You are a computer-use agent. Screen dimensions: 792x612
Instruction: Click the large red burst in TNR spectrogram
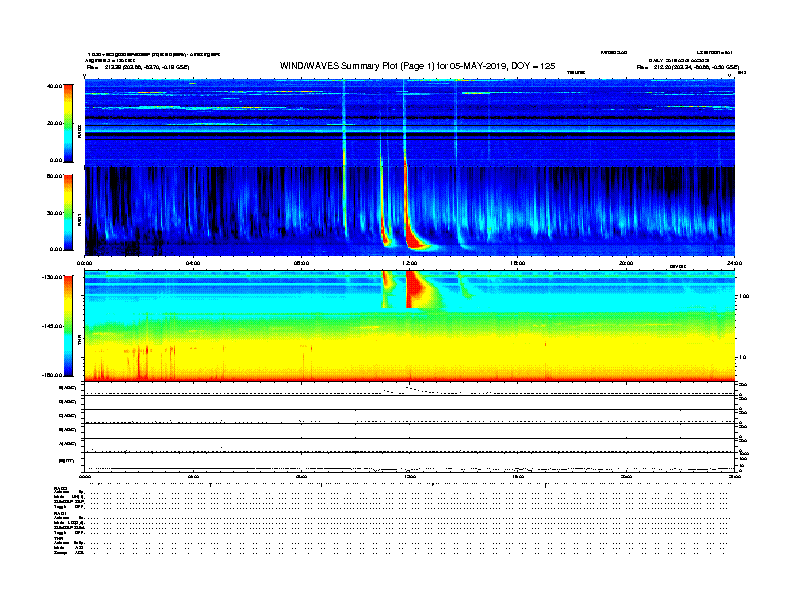coord(417,289)
